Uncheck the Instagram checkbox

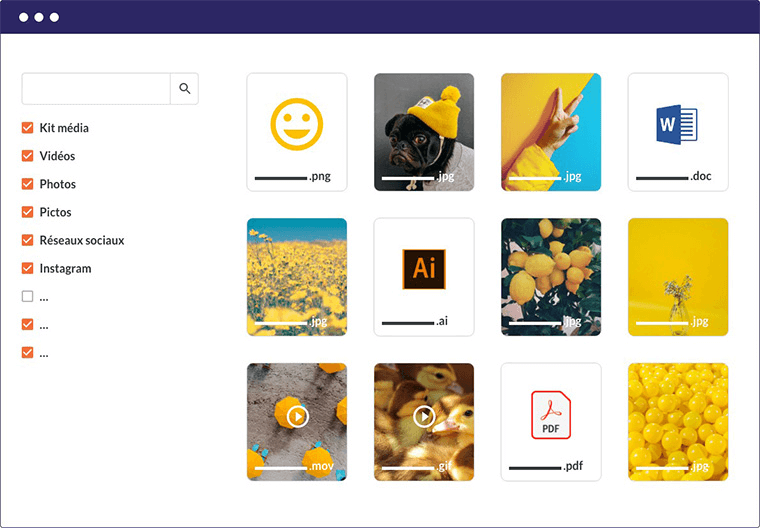(x=28, y=268)
